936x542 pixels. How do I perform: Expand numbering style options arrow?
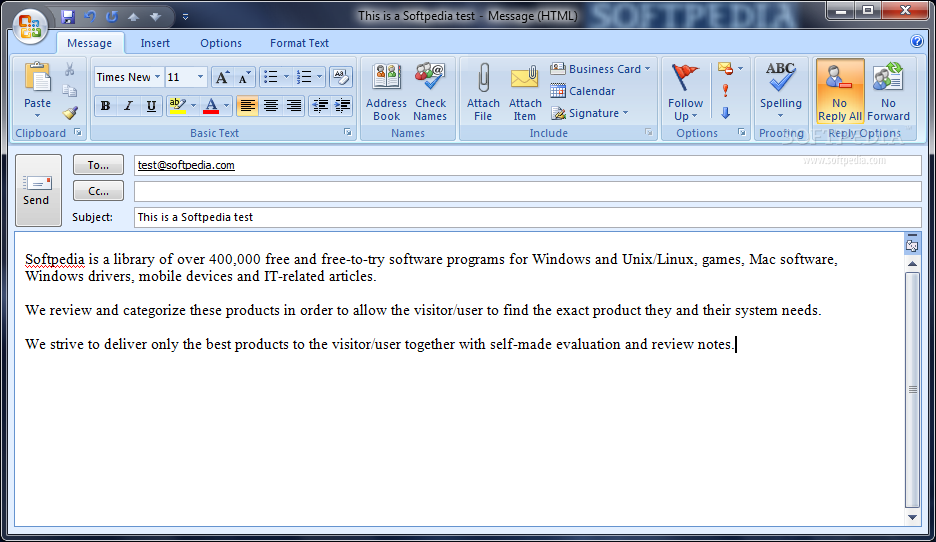click(x=319, y=77)
